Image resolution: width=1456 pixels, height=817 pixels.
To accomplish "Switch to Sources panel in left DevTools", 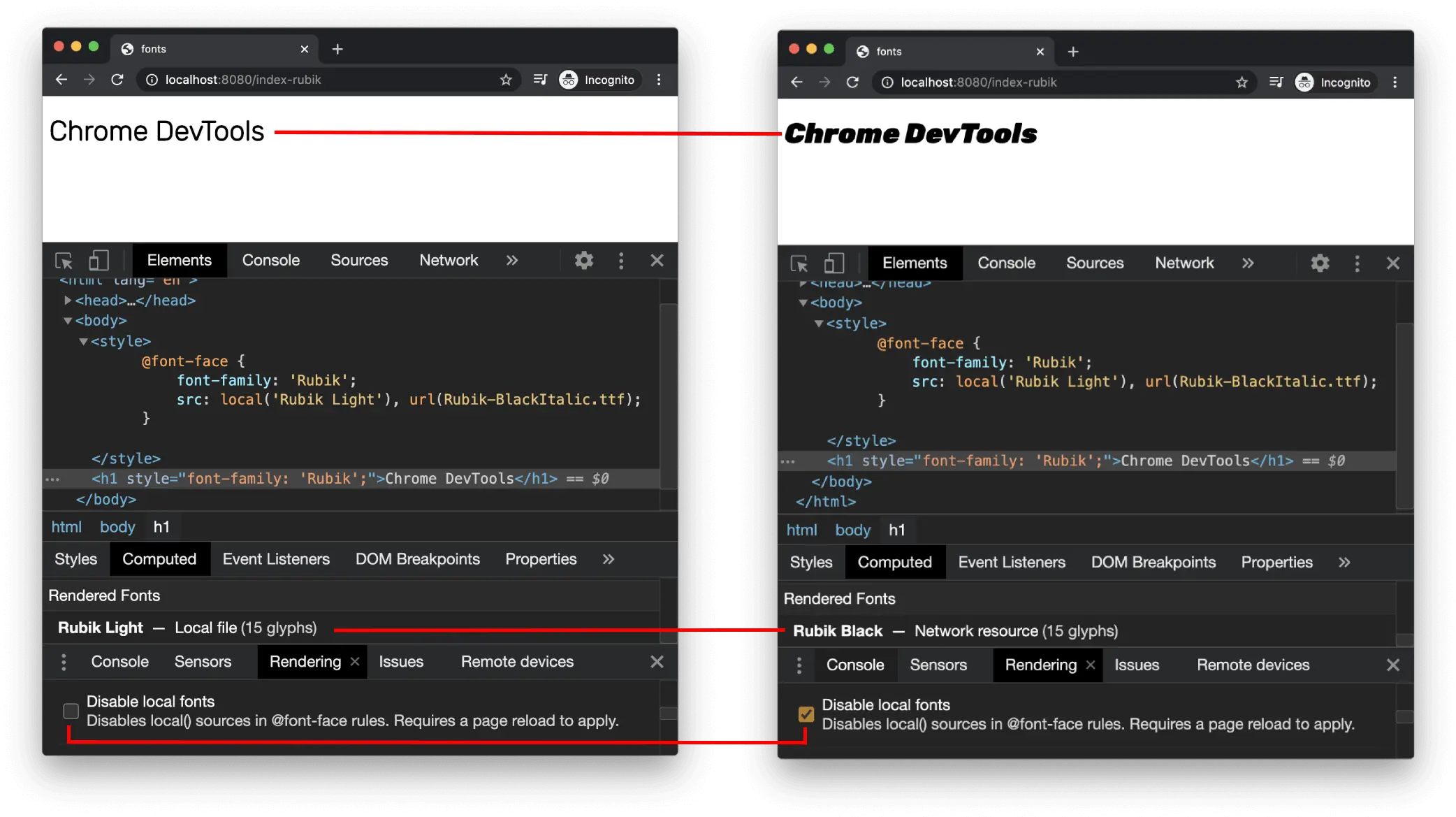I will pos(359,261).
